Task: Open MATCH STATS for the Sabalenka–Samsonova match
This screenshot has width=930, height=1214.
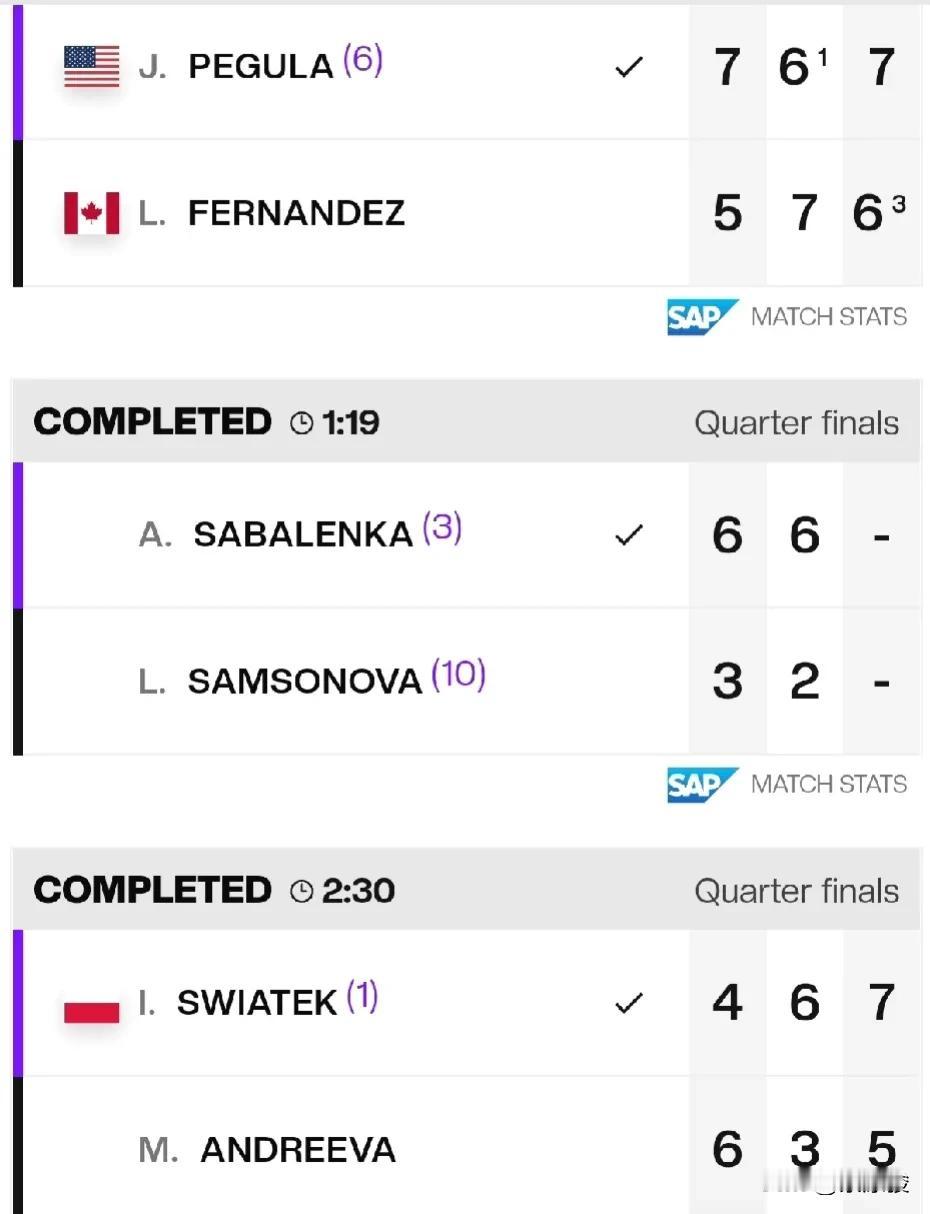Action: pyautogui.click(x=829, y=785)
